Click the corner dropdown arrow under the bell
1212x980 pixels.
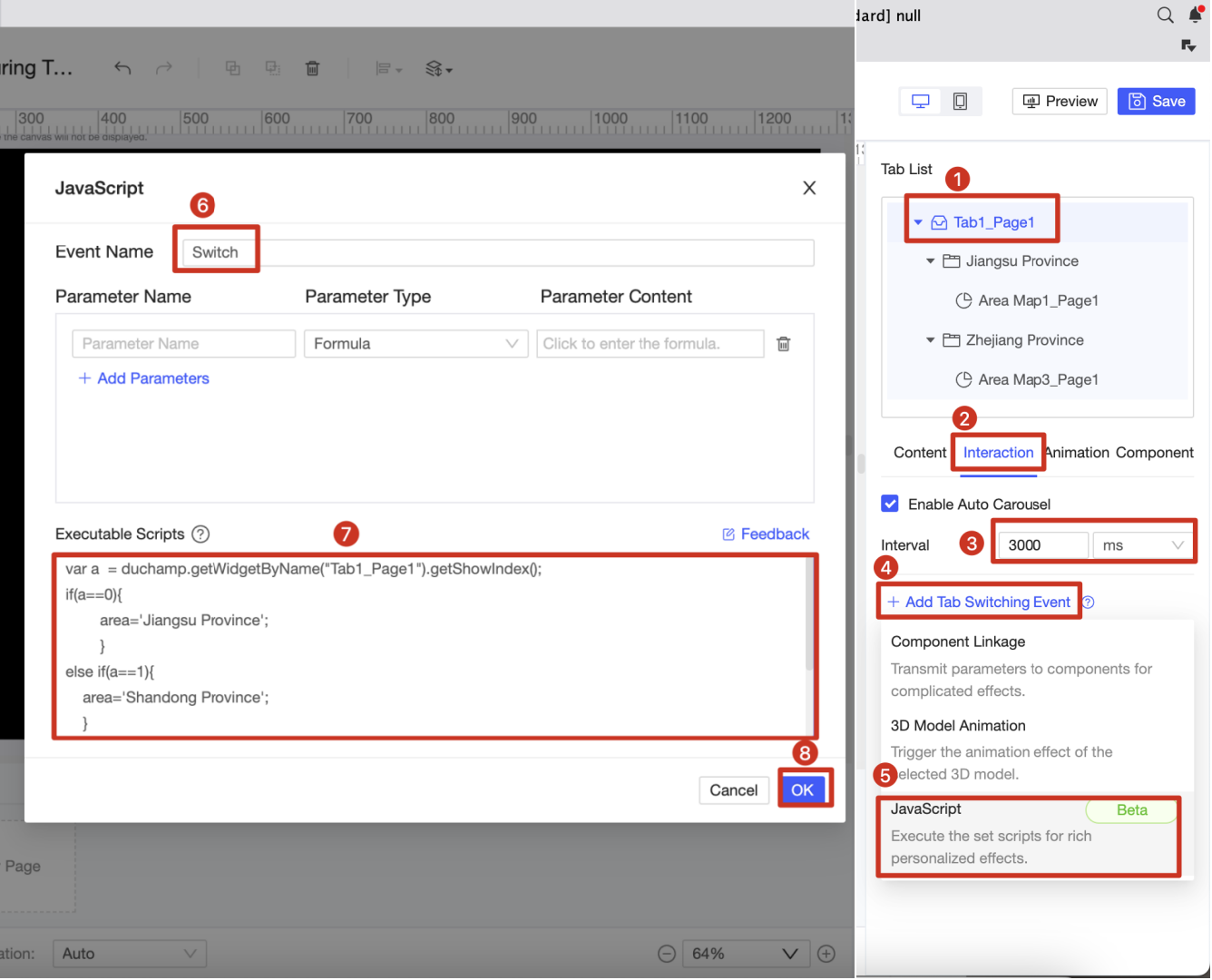click(1188, 45)
